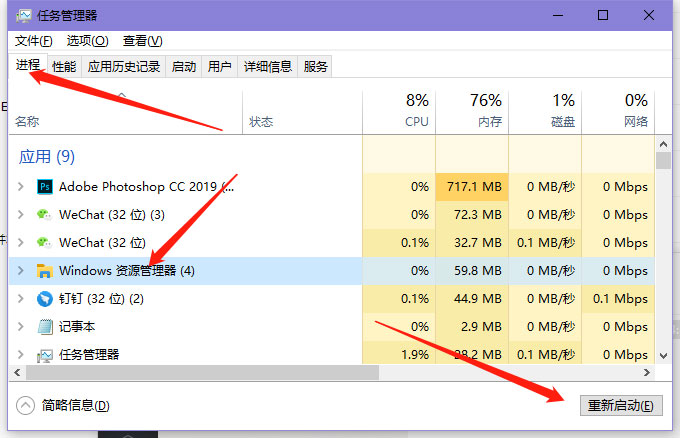Expand the 任务管理器 process row
680x438 pixels.
pyautogui.click(x=20, y=354)
